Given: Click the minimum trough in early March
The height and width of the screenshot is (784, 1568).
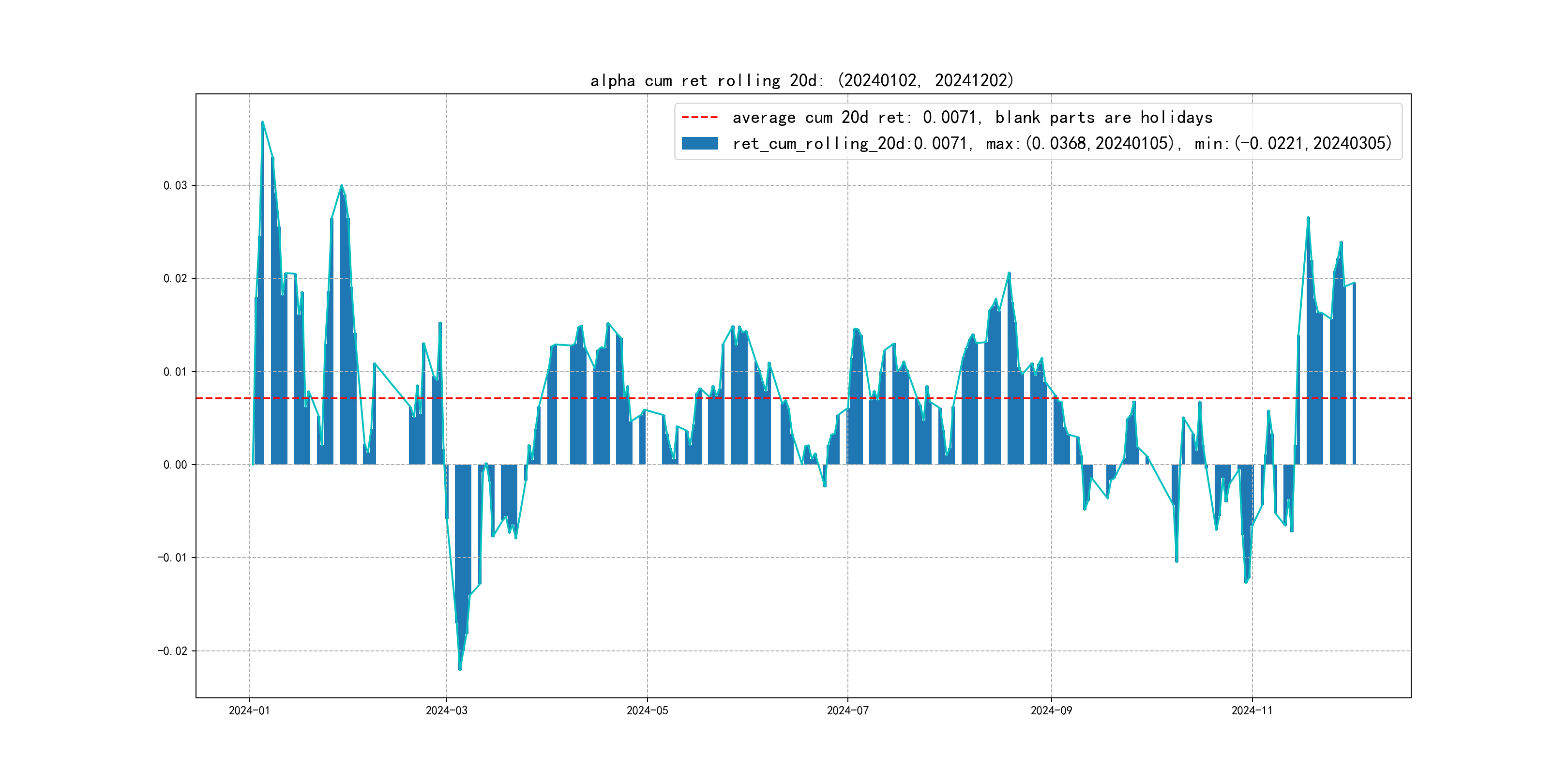Looking at the screenshot, I should (x=460, y=669).
